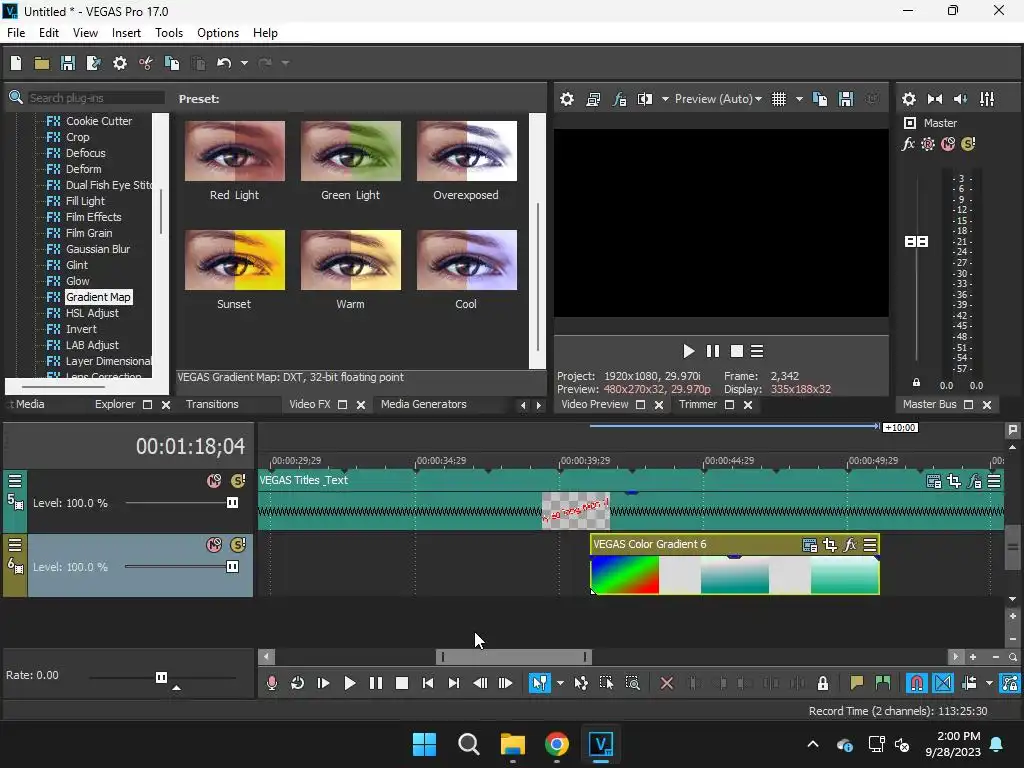This screenshot has width=1024, height=768.
Task: Click the Master FX icon
Action: point(908,144)
